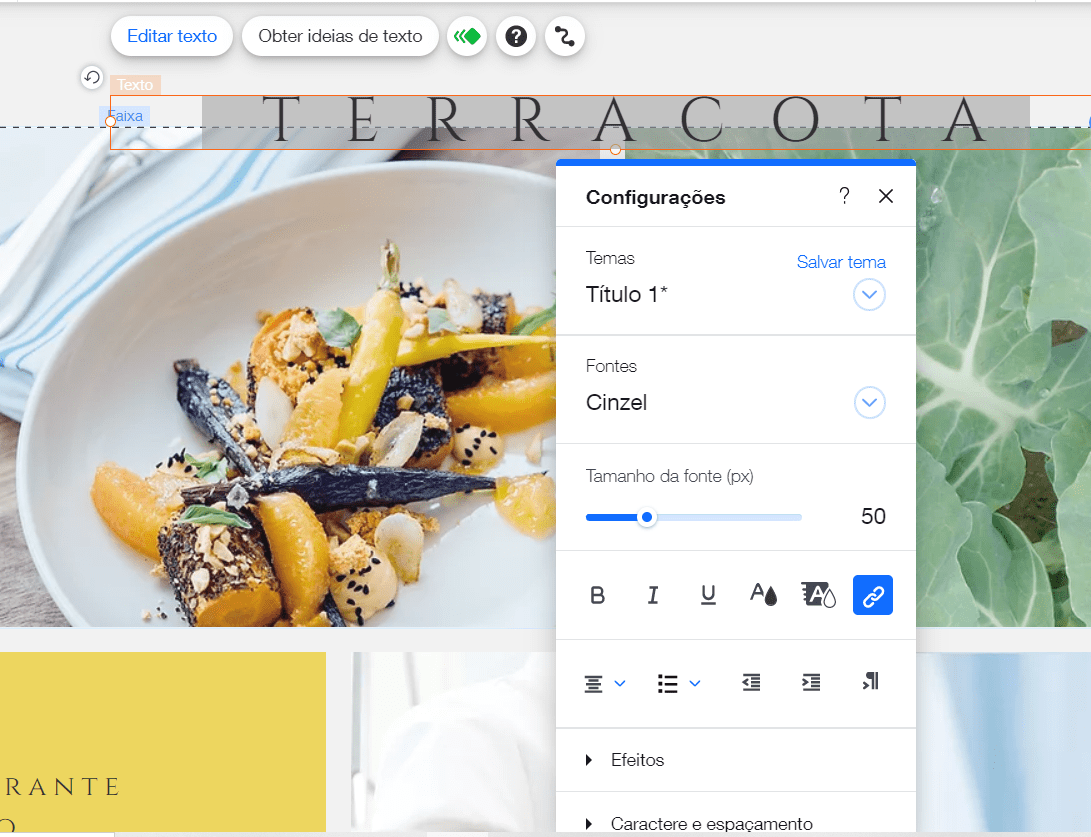Open the text highlight color icon
This screenshot has height=837, width=1091.
(818, 595)
